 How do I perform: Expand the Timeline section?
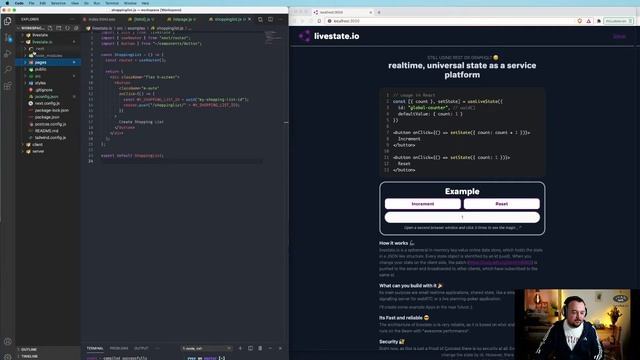[x=29, y=356]
